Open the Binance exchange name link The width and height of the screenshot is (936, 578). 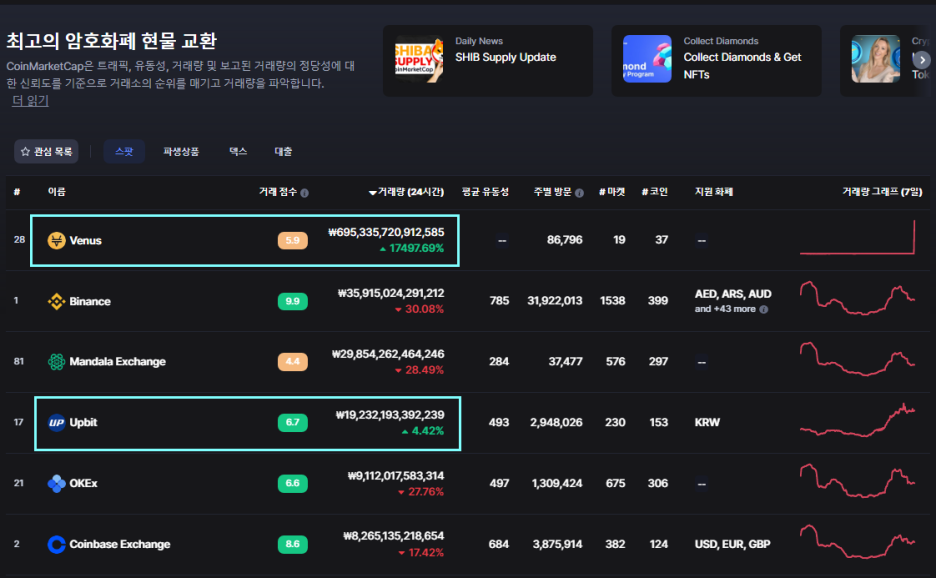point(90,302)
